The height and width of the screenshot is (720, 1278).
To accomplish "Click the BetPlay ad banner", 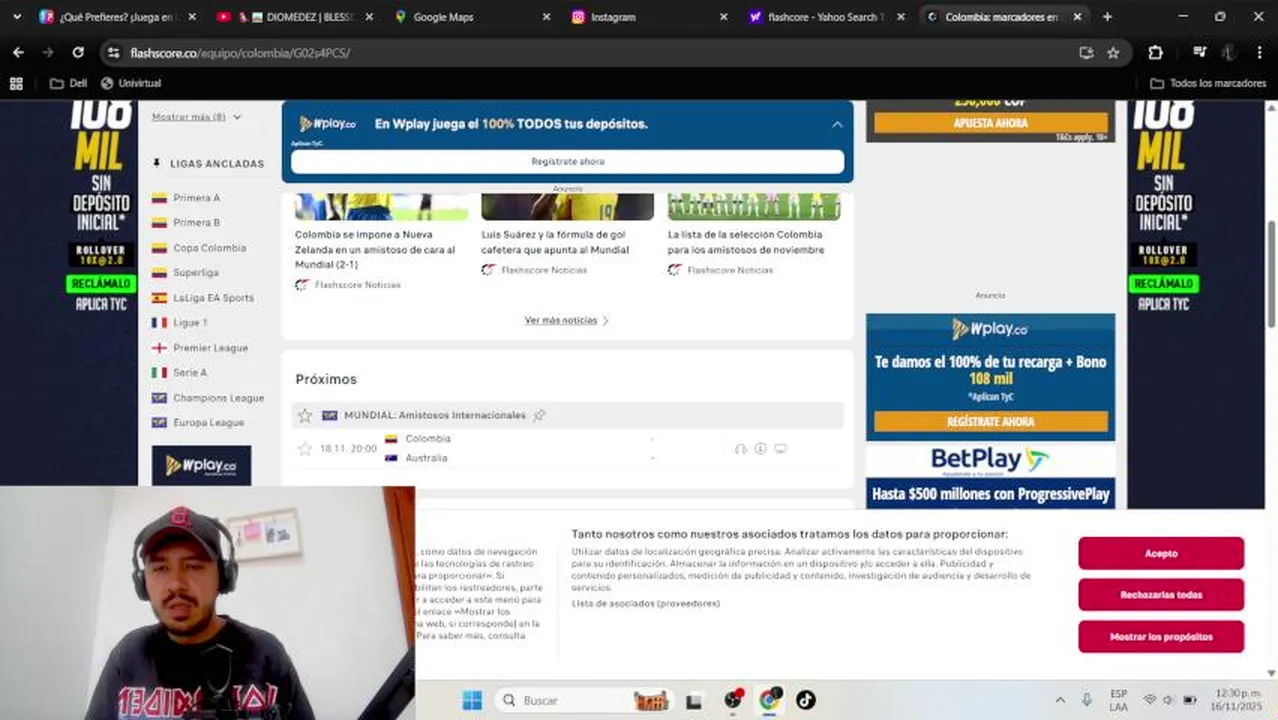I will point(990,475).
